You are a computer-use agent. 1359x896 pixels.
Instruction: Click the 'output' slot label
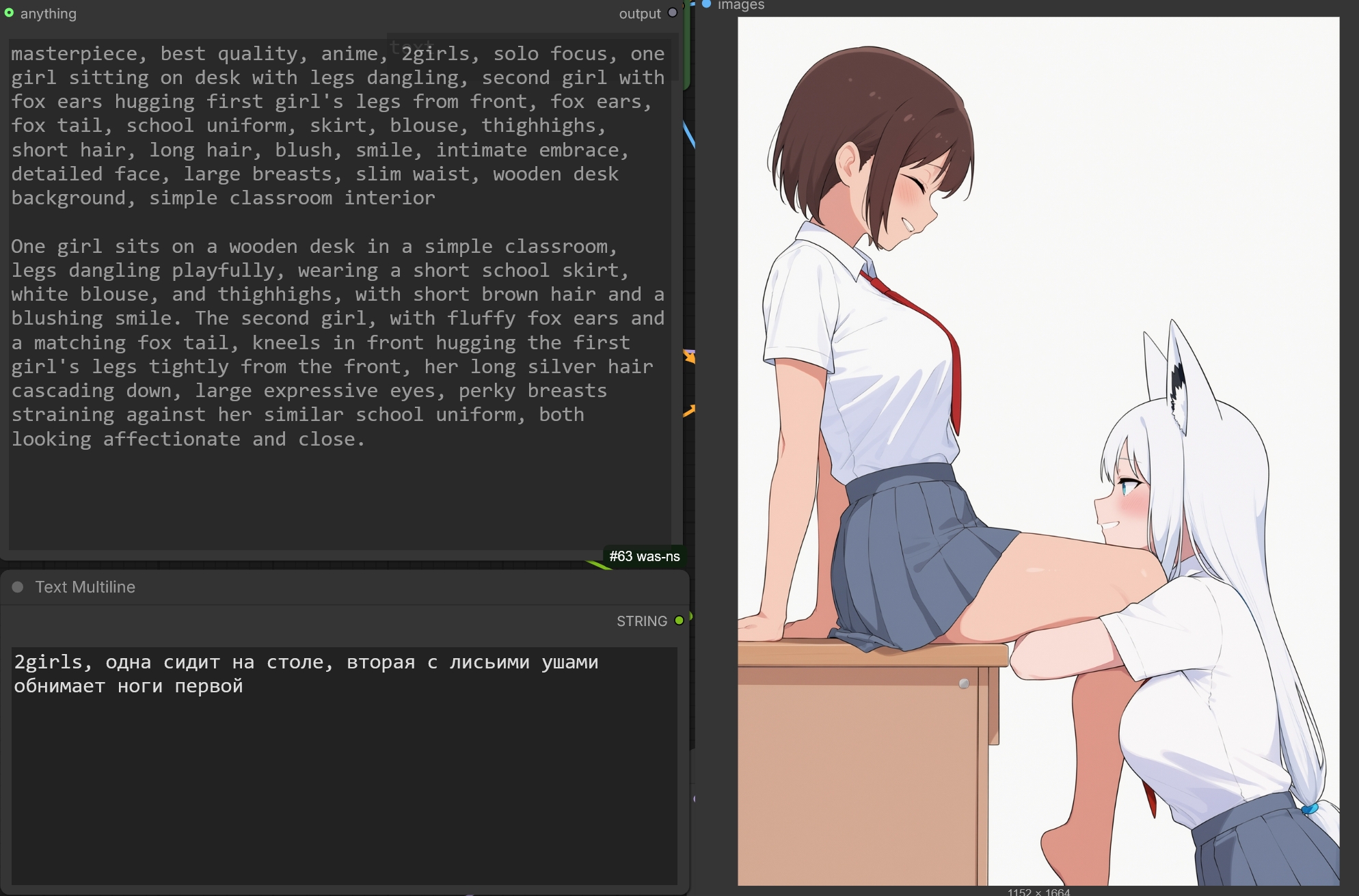(639, 14)
